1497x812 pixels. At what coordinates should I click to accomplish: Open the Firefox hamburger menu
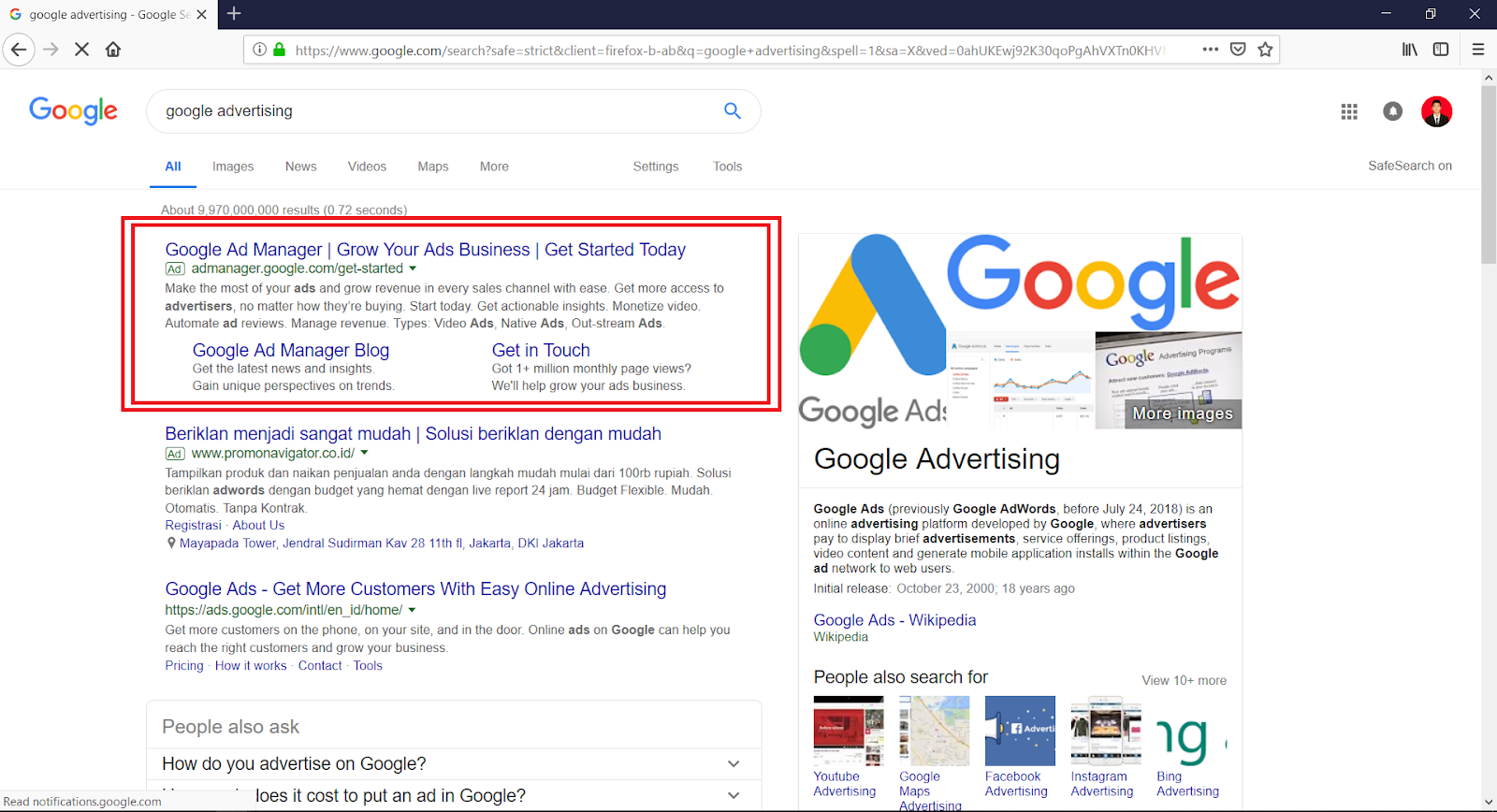coord(1478,50)
